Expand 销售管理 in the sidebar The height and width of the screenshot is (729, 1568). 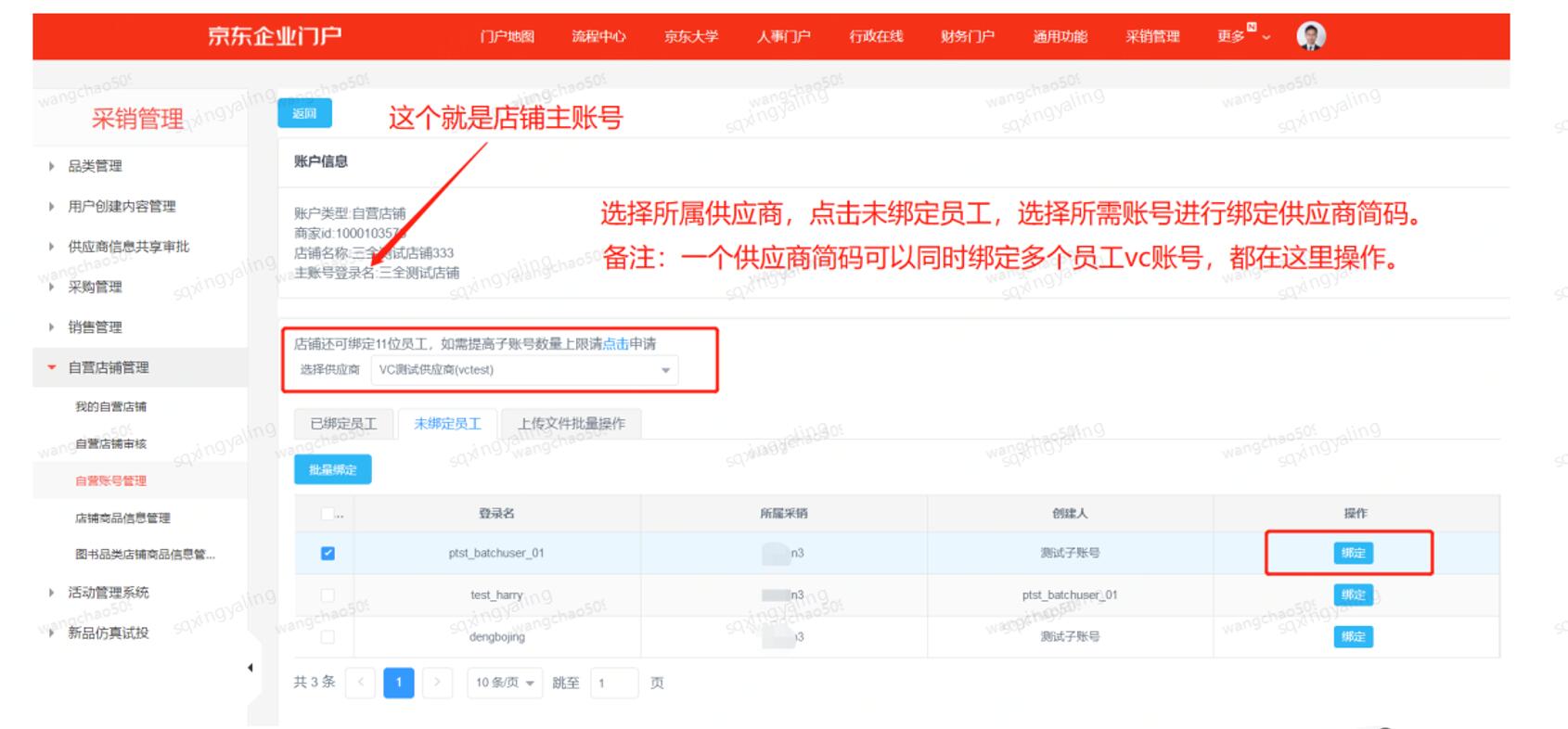94,326
